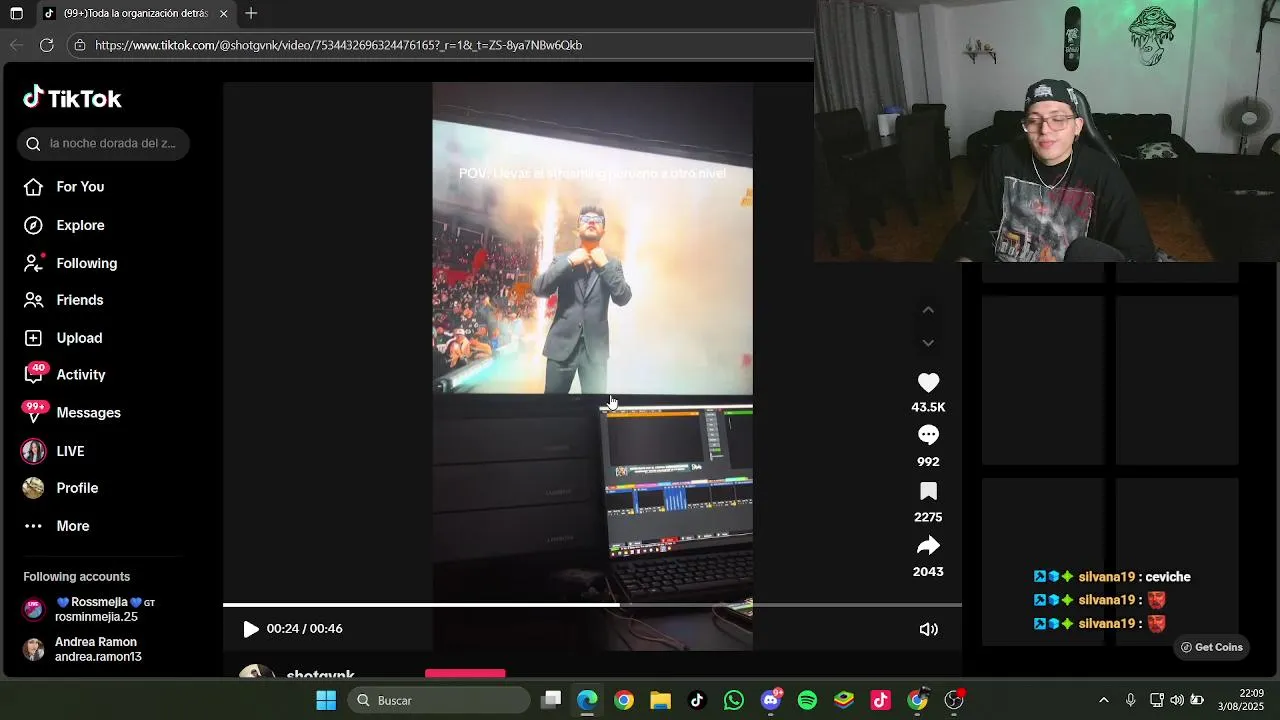This screenshot has height=720, width=1280.
Task: Click the TikTok logo
Action: [x=72, y=98]
